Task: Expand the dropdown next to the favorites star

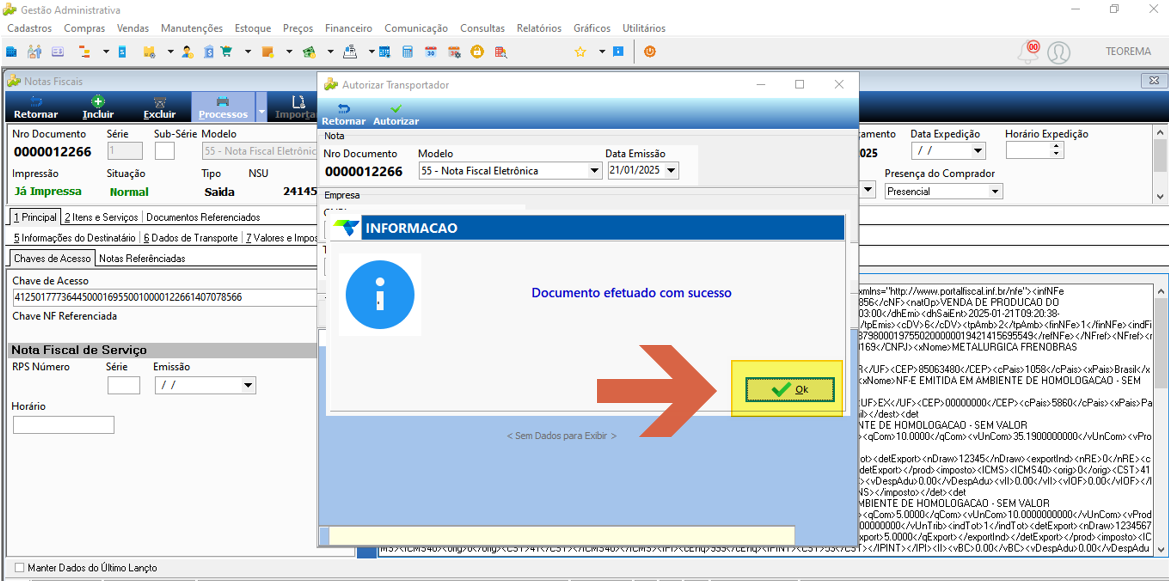Action: tap(602, 51)
